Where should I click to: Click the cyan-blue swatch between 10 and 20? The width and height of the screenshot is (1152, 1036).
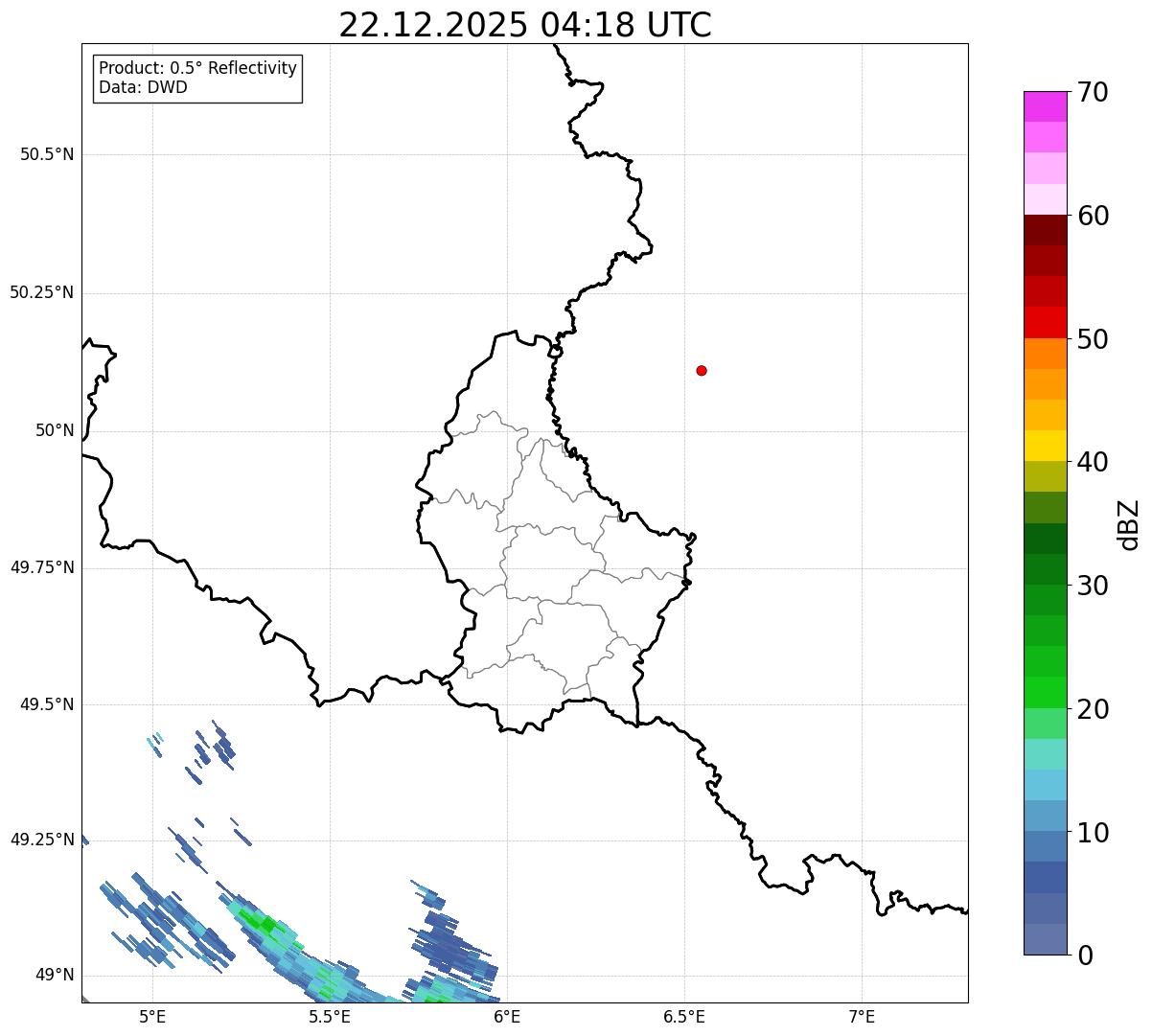1045,785
